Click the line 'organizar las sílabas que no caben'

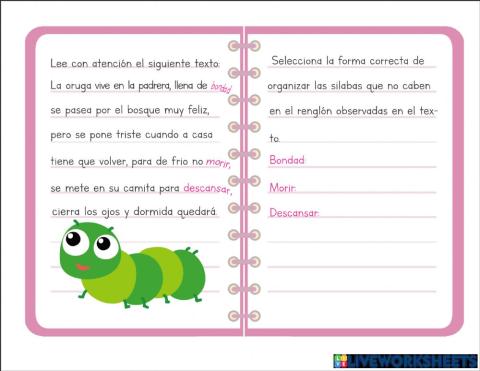click(349, 86)
